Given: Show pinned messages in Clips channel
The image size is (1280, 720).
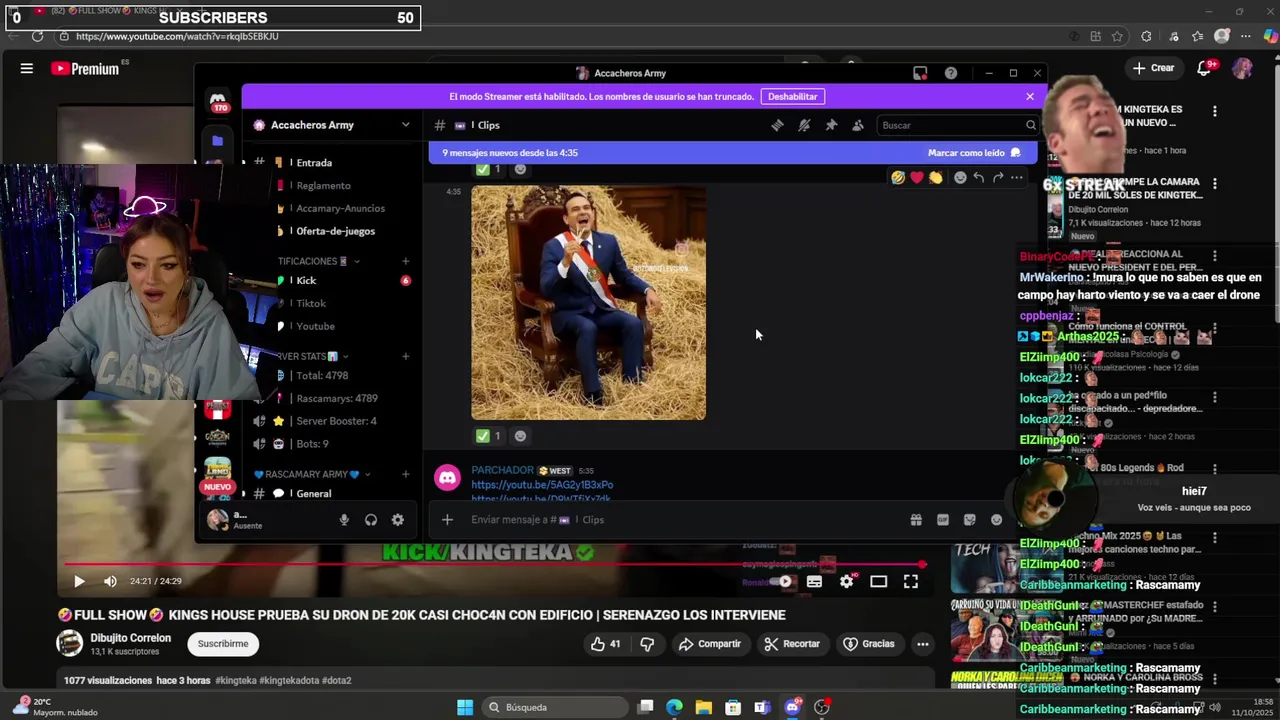Looking at the screenshot, I should pyautogui.click(x=831, y=125).
